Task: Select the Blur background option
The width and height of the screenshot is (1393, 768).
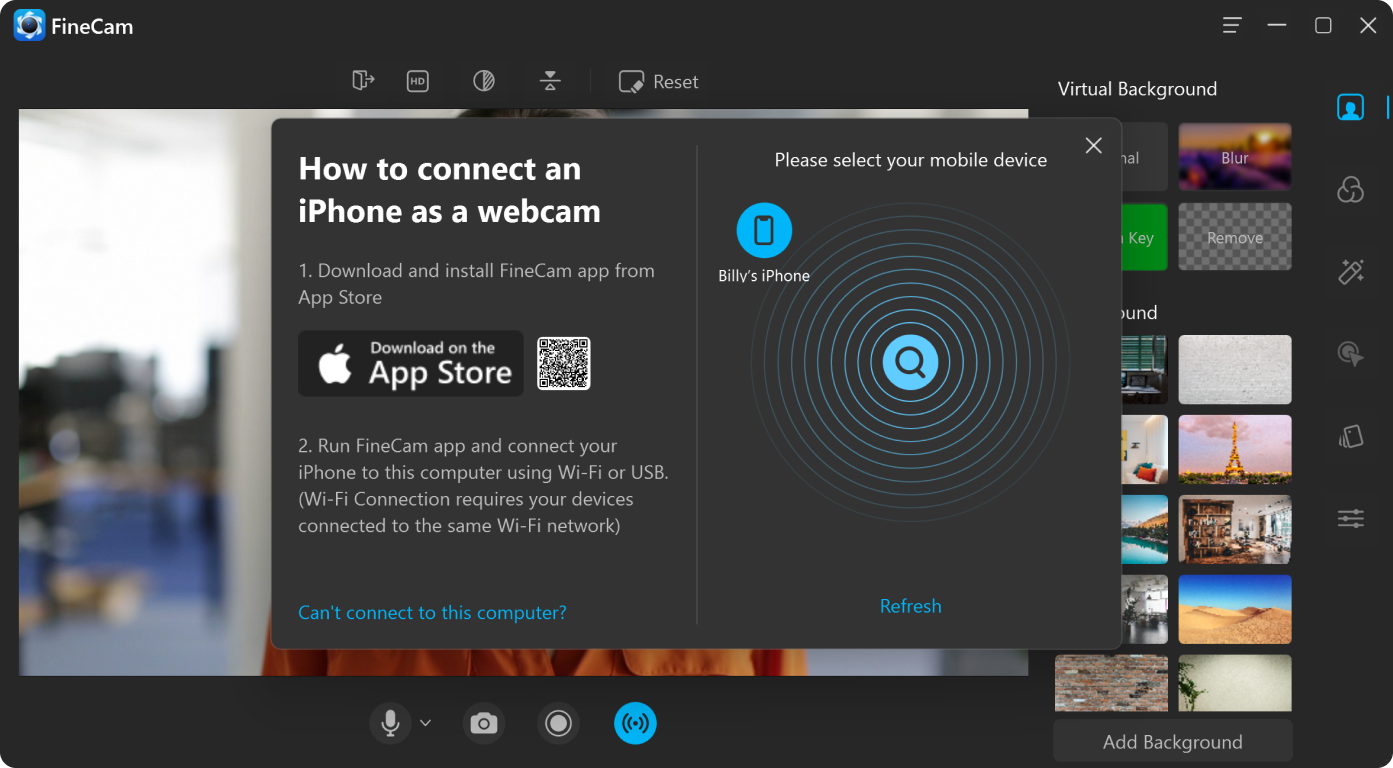Action: [x=1235, y=157]
